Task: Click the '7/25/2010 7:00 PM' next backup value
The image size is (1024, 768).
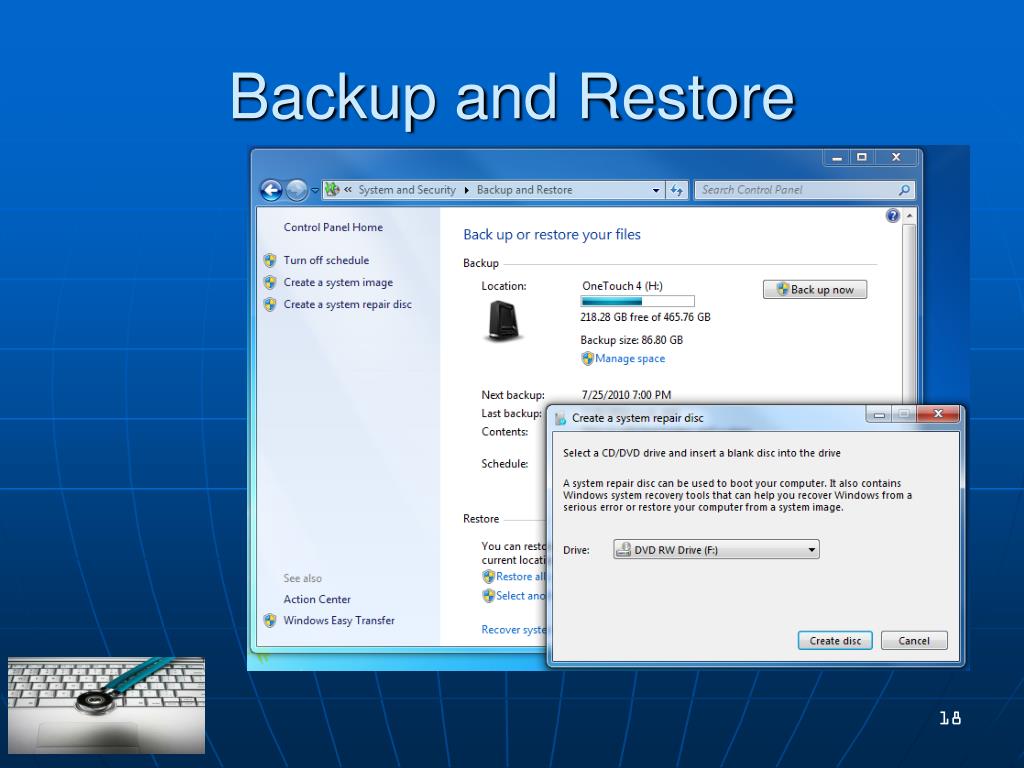Action: 626,395
